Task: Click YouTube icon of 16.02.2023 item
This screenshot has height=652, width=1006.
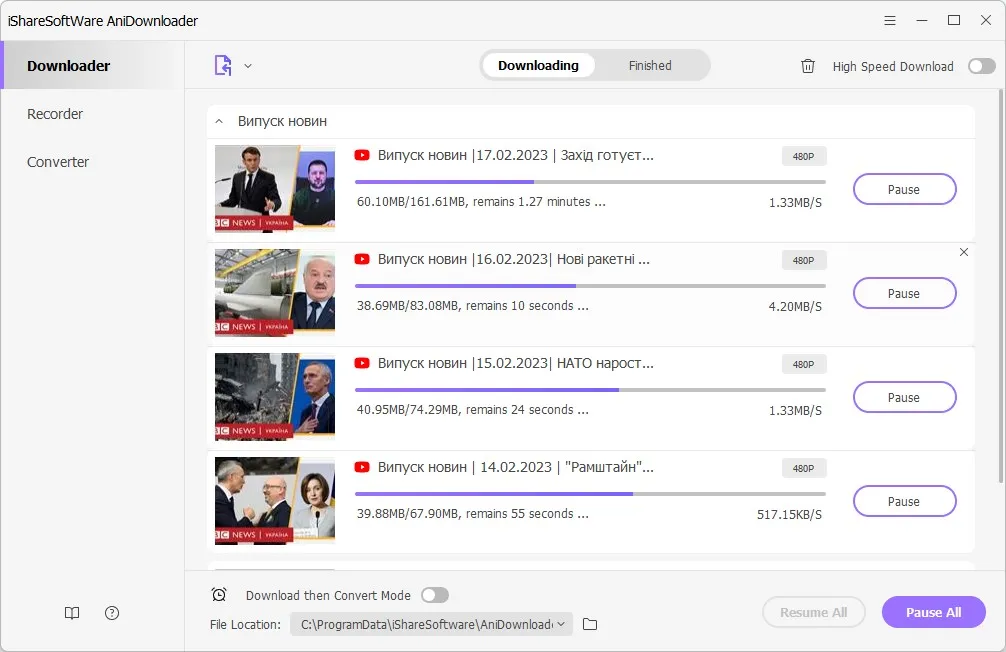Action: coord(362,259)
